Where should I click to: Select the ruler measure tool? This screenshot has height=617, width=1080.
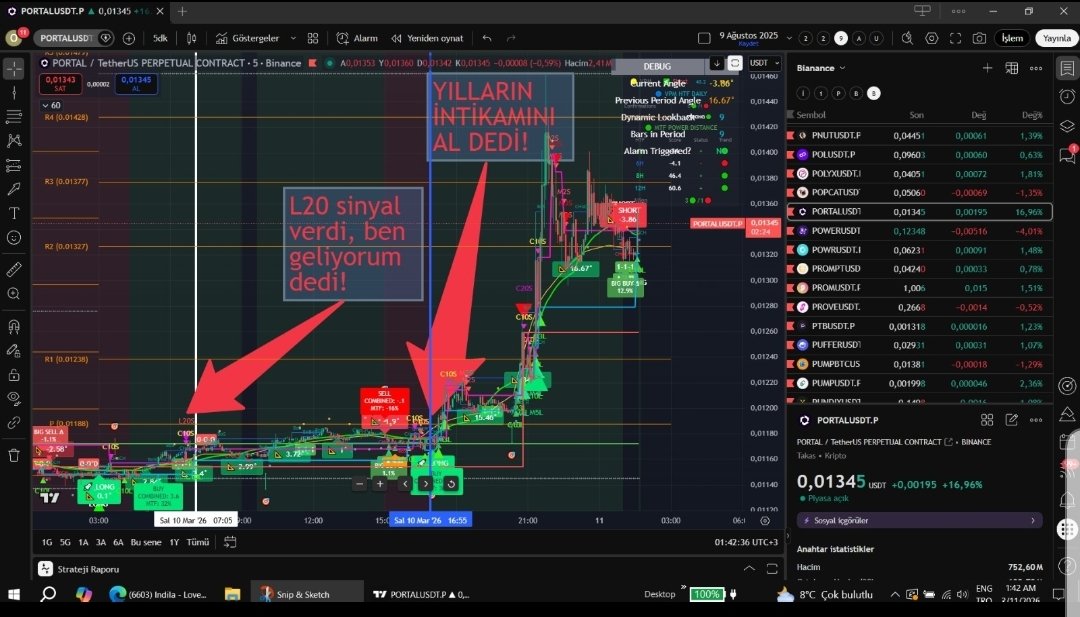pos(14,269)
